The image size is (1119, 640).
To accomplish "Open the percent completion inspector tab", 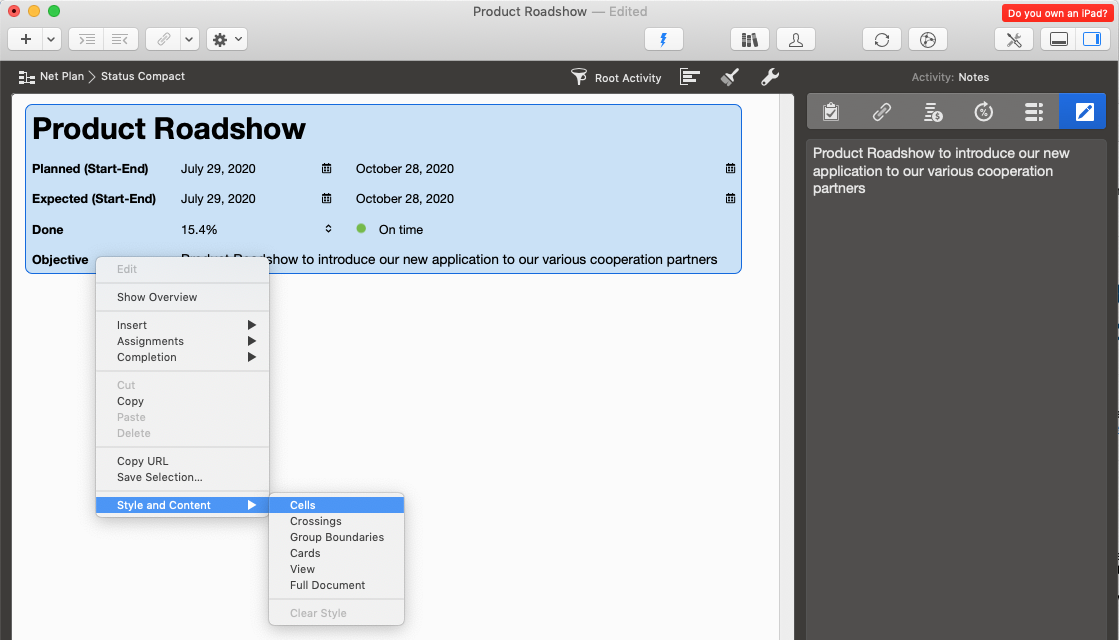I will click(984, 112).
